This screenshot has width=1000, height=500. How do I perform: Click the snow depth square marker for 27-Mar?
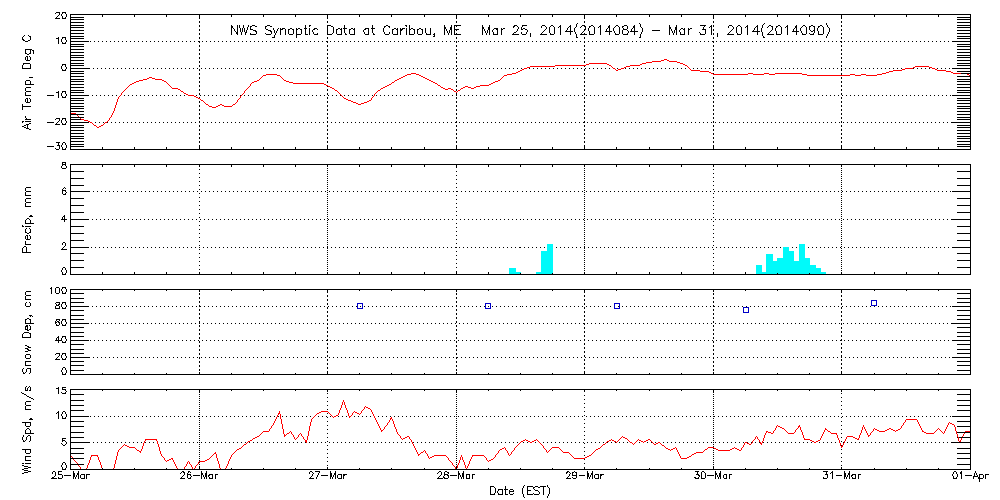(360, 306)
